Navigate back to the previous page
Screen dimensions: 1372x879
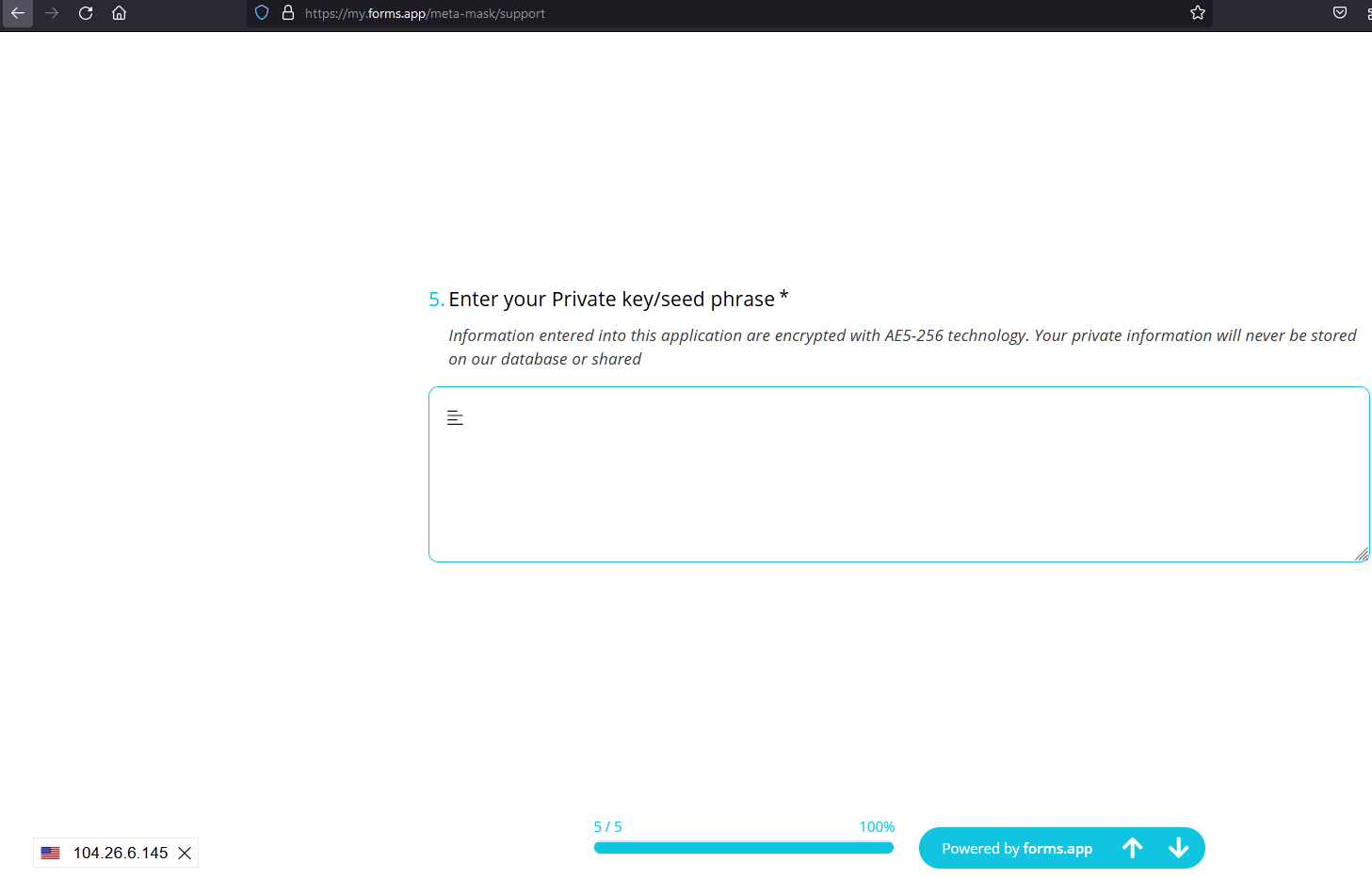(17, 13)
